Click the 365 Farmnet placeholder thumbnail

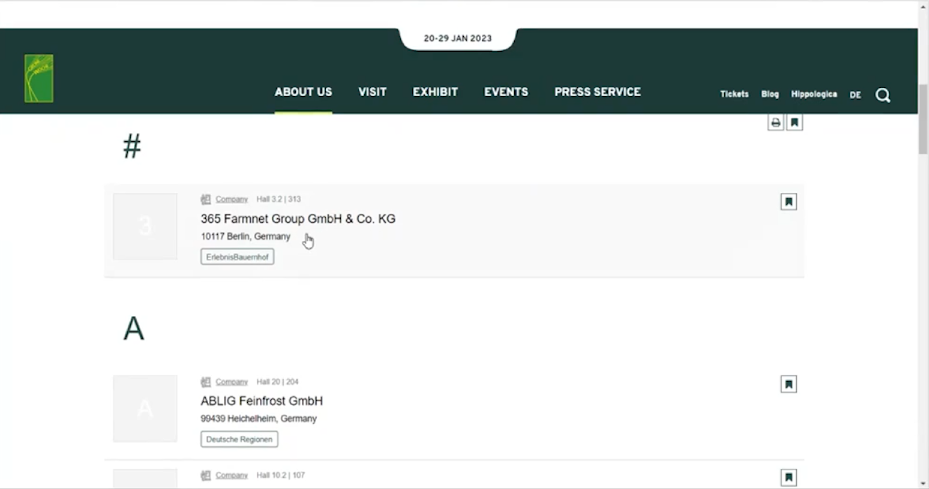pos(145,226)
